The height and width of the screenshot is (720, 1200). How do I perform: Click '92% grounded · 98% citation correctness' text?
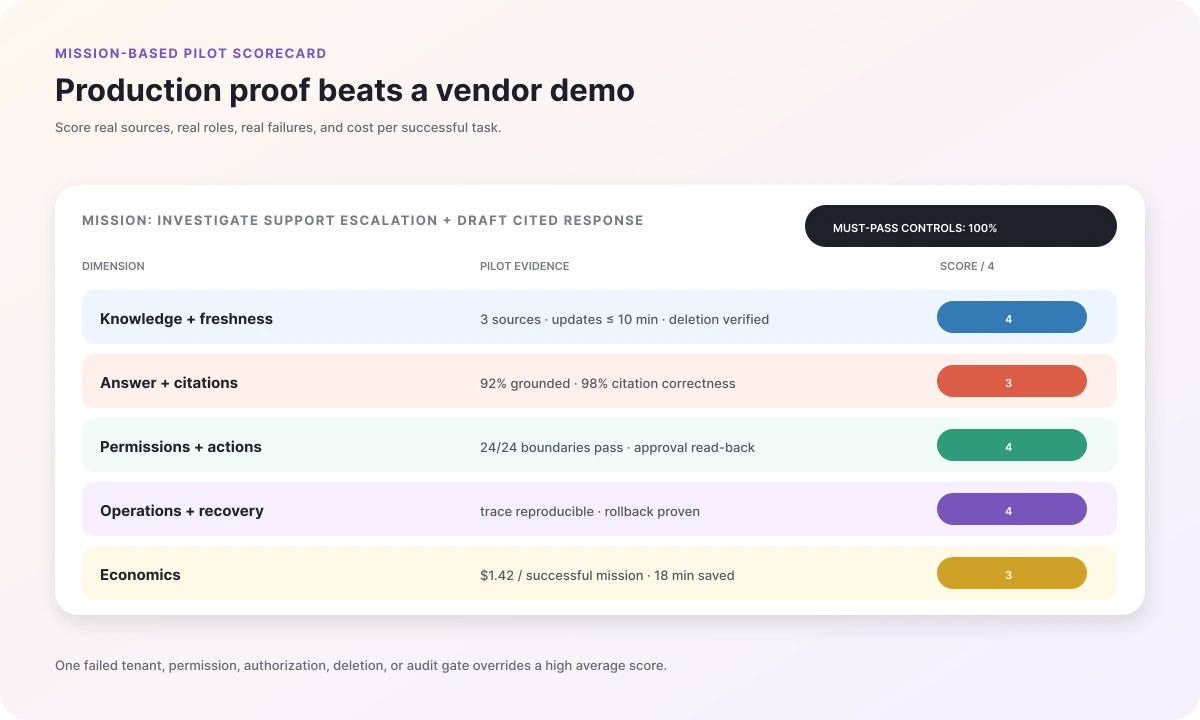coord(608,384)
